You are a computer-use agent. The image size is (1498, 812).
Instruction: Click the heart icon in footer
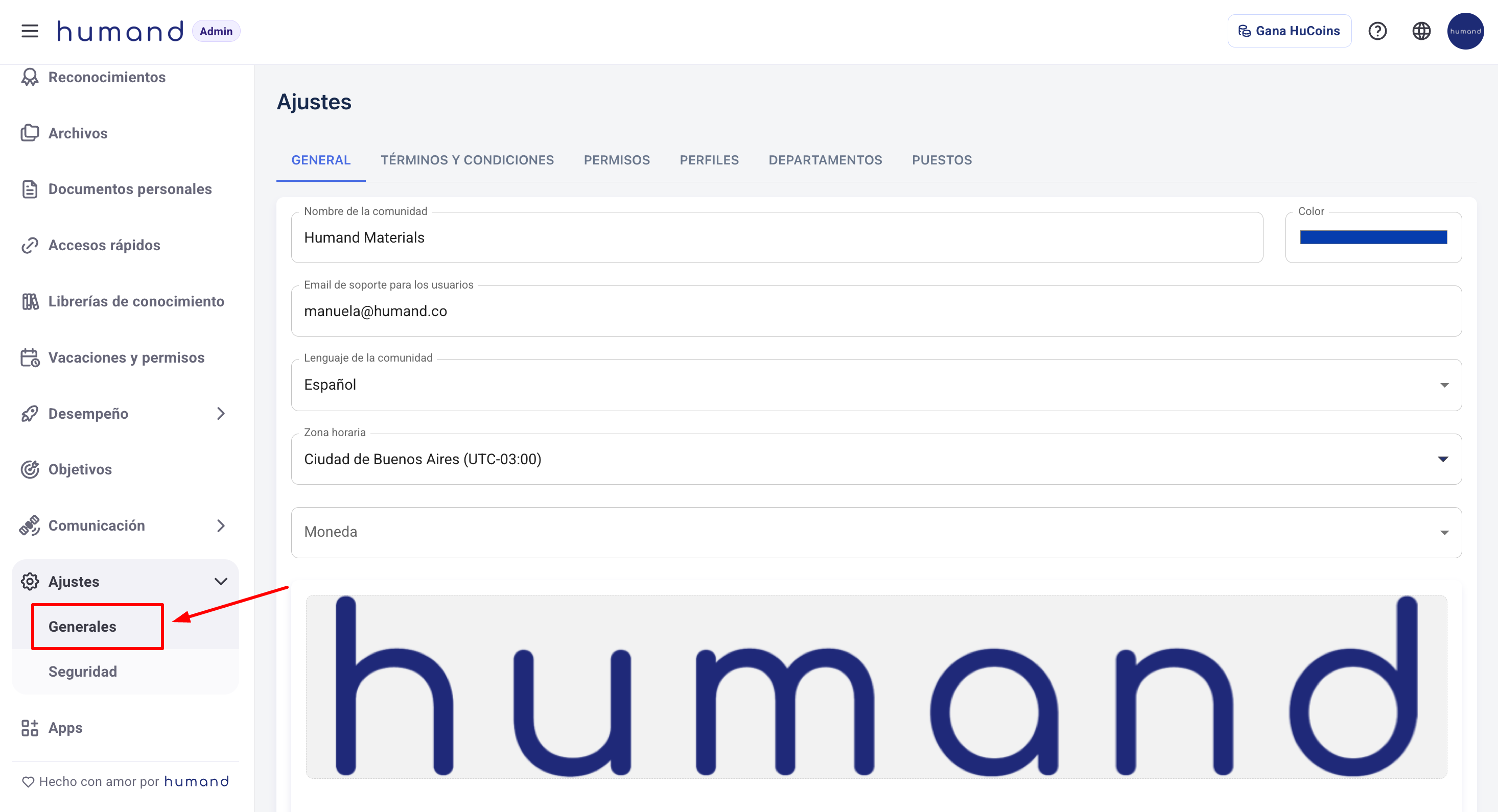point(28,782)
